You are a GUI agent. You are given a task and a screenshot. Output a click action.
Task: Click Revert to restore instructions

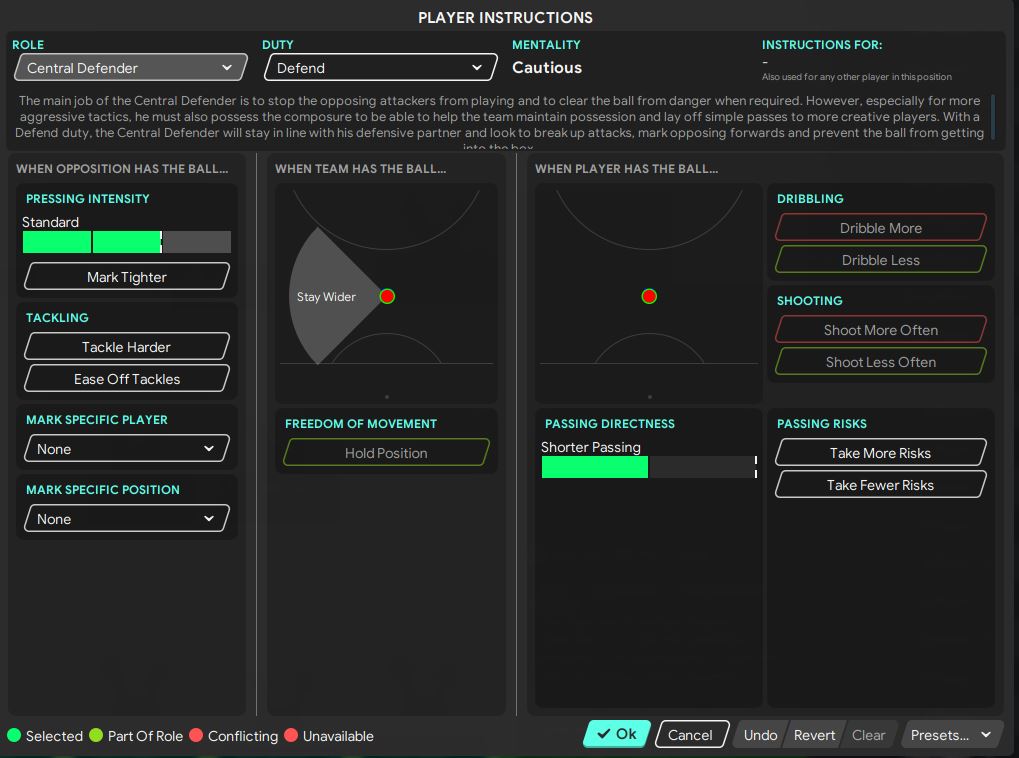coord(814,735)
